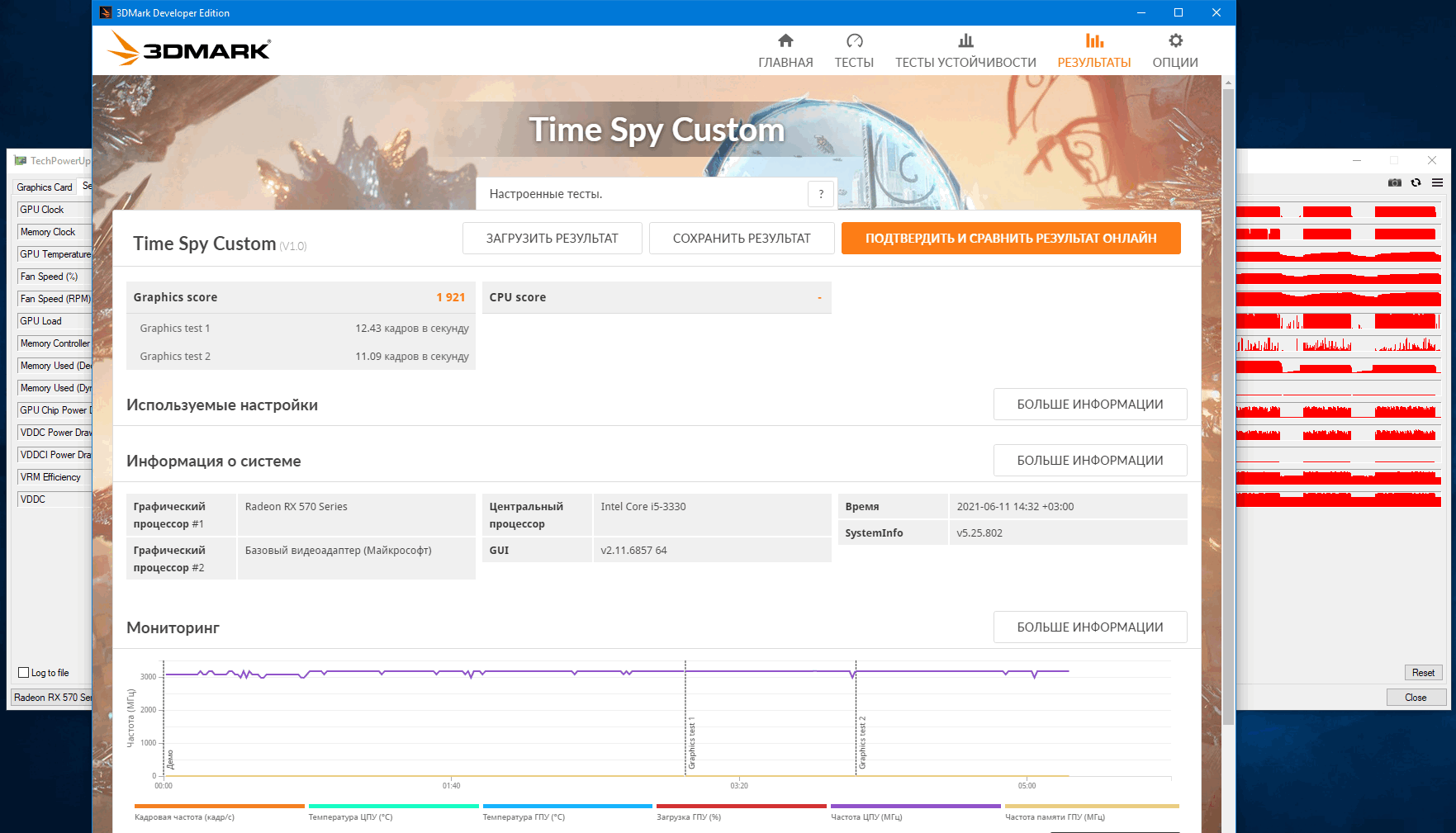Click VDDC sensor row in GPU-Z
Viewport: 1456px width, 833px height.
[x=55, y=499]
